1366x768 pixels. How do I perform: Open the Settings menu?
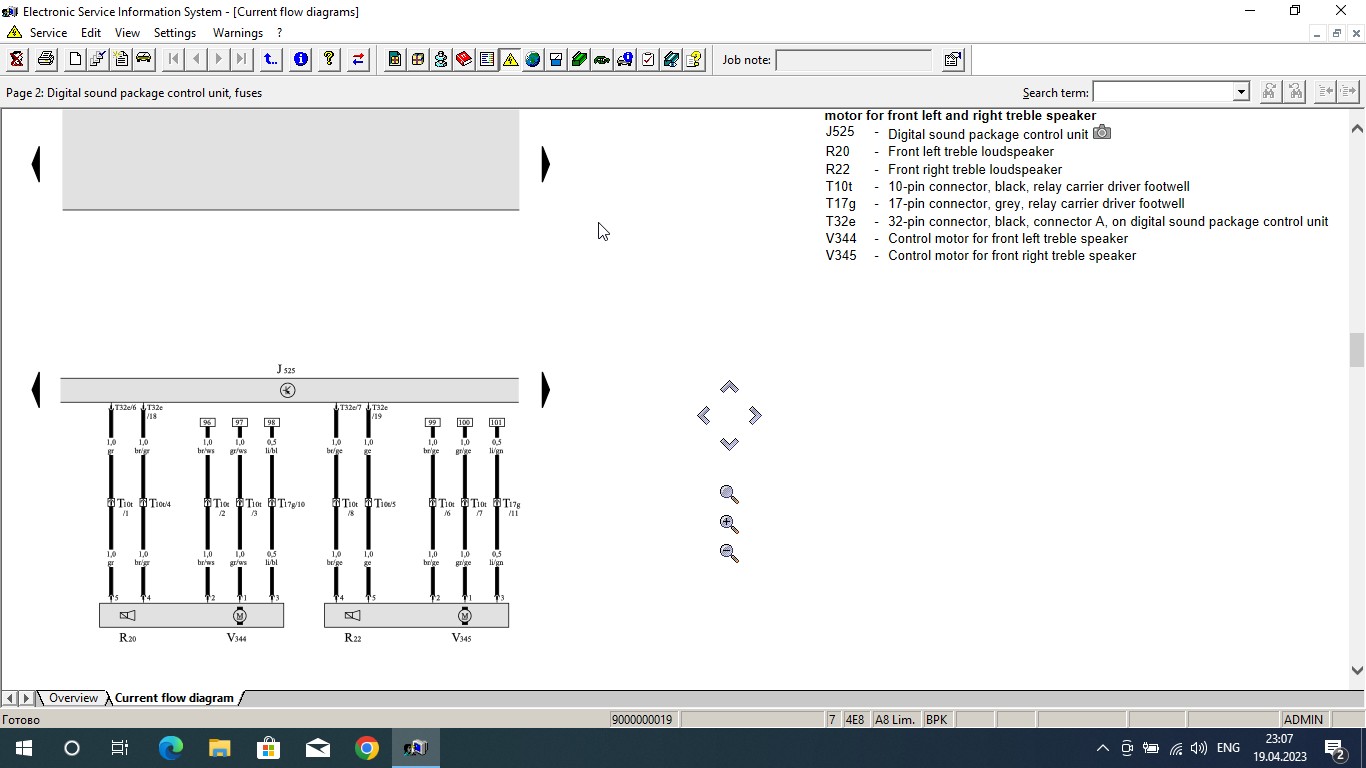[174, 33]
